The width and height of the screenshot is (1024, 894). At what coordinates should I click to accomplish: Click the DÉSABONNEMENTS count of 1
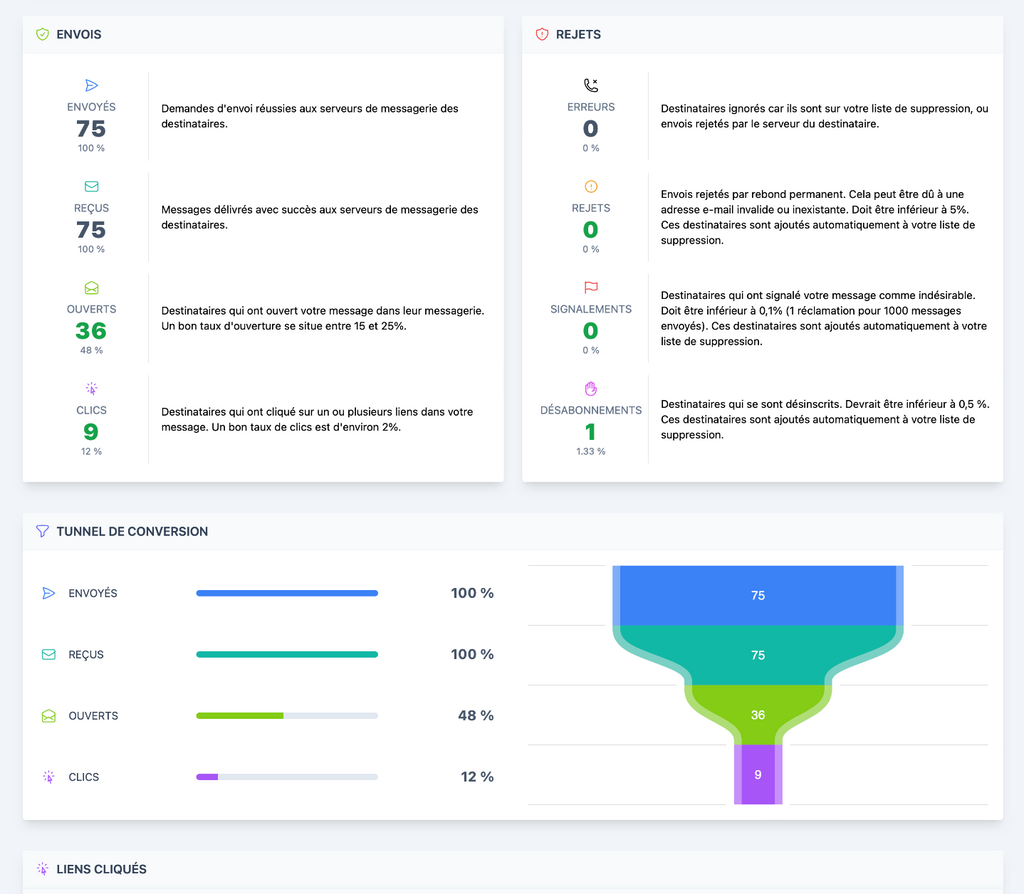pyautogui.click(x=590, y=432)
